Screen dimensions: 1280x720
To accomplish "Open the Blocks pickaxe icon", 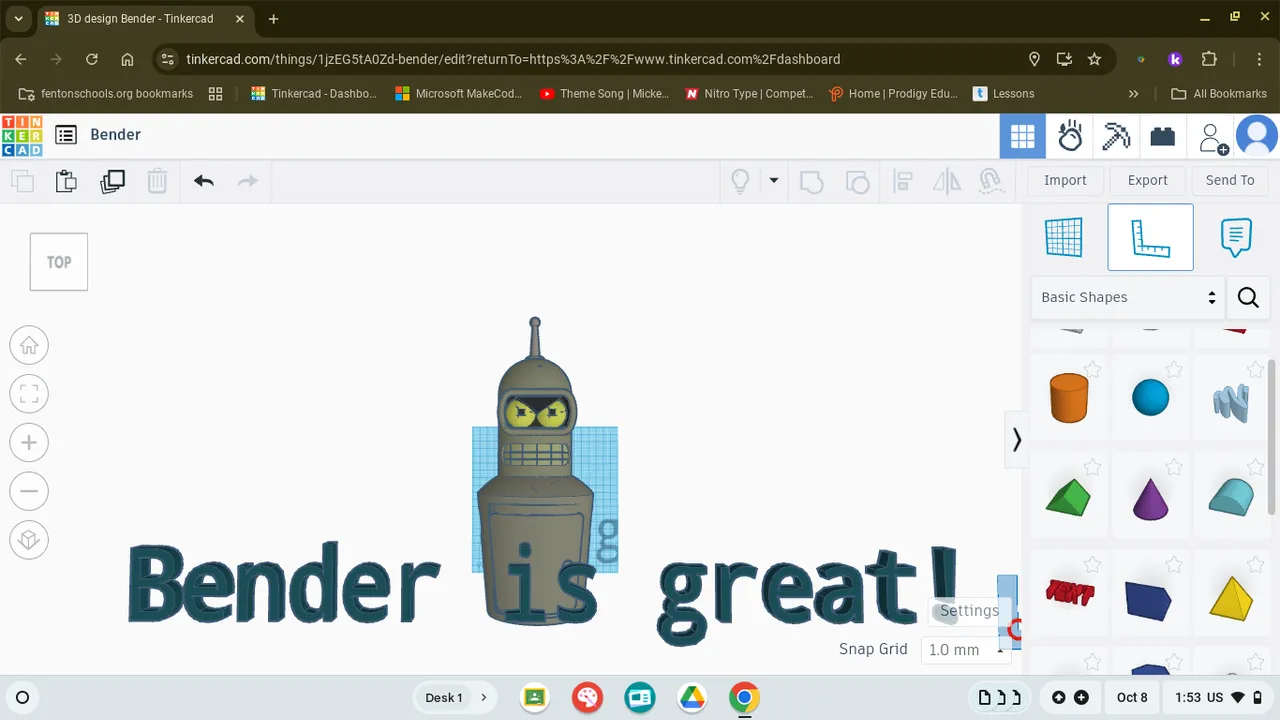I will [1116, 136].
